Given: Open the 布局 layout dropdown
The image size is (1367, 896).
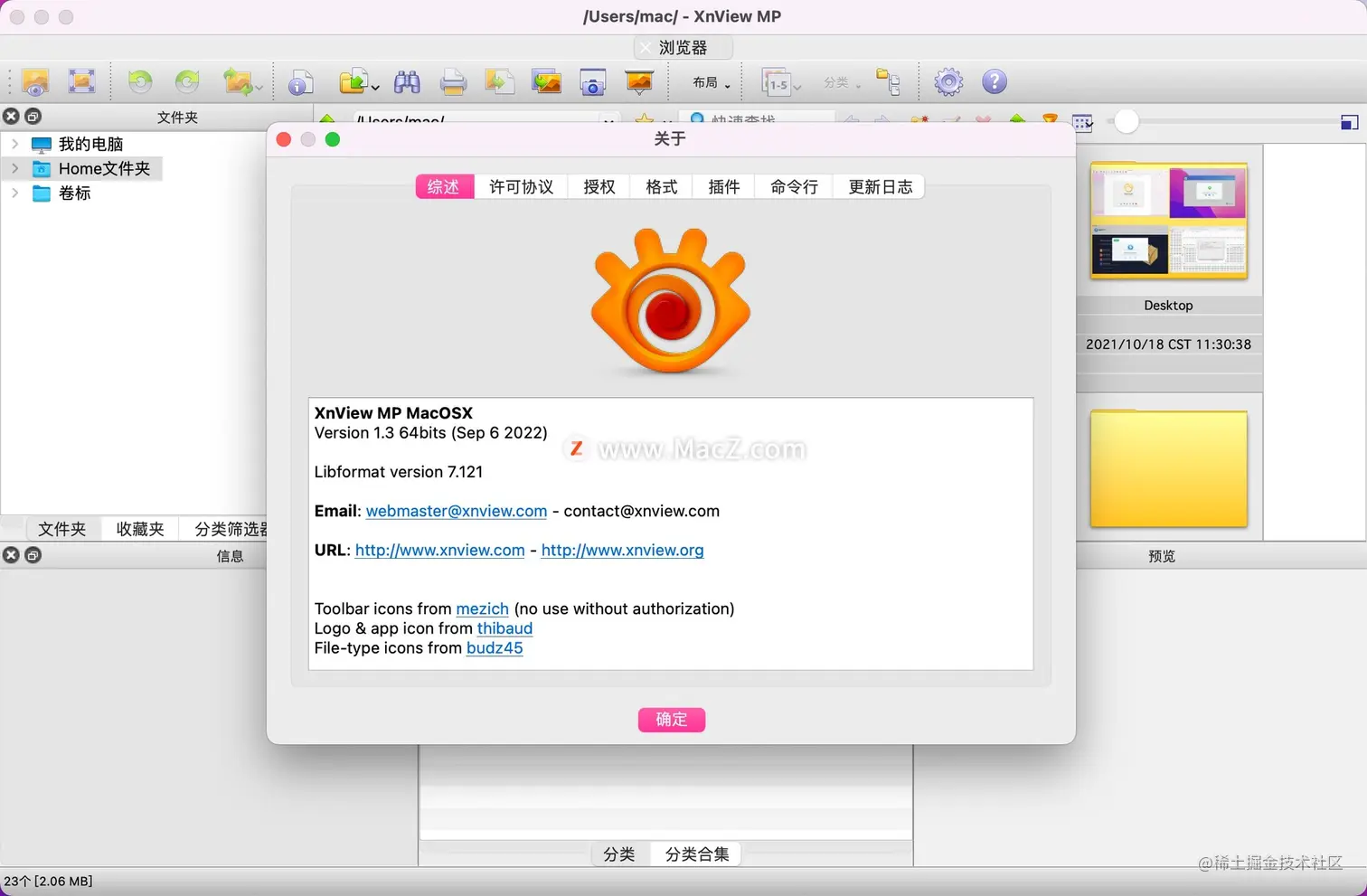Looking at the screenshot, I should click(712, 83).
